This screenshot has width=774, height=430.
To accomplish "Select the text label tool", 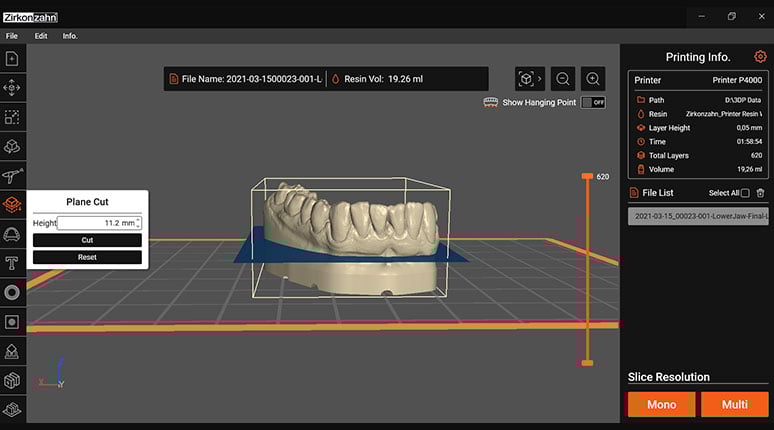I will click(12, 263).
